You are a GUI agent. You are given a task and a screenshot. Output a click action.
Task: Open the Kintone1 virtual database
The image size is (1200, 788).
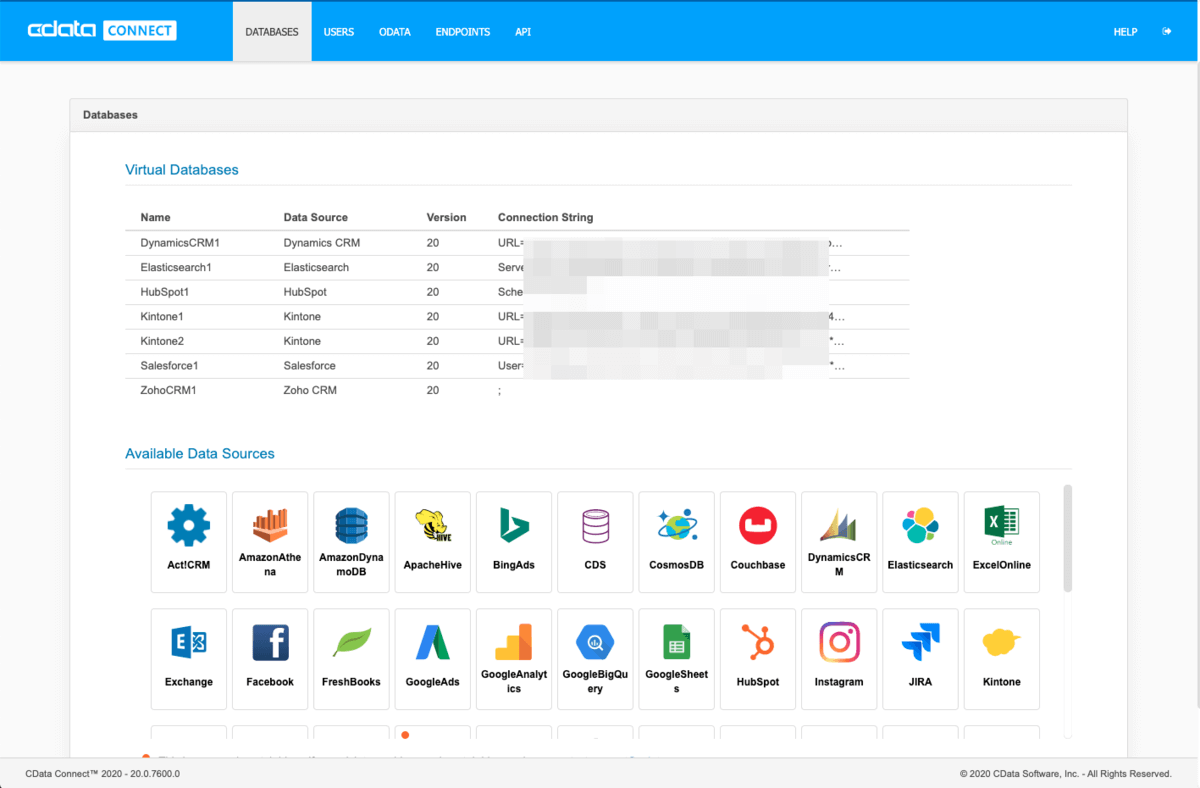tap(517, 317)
